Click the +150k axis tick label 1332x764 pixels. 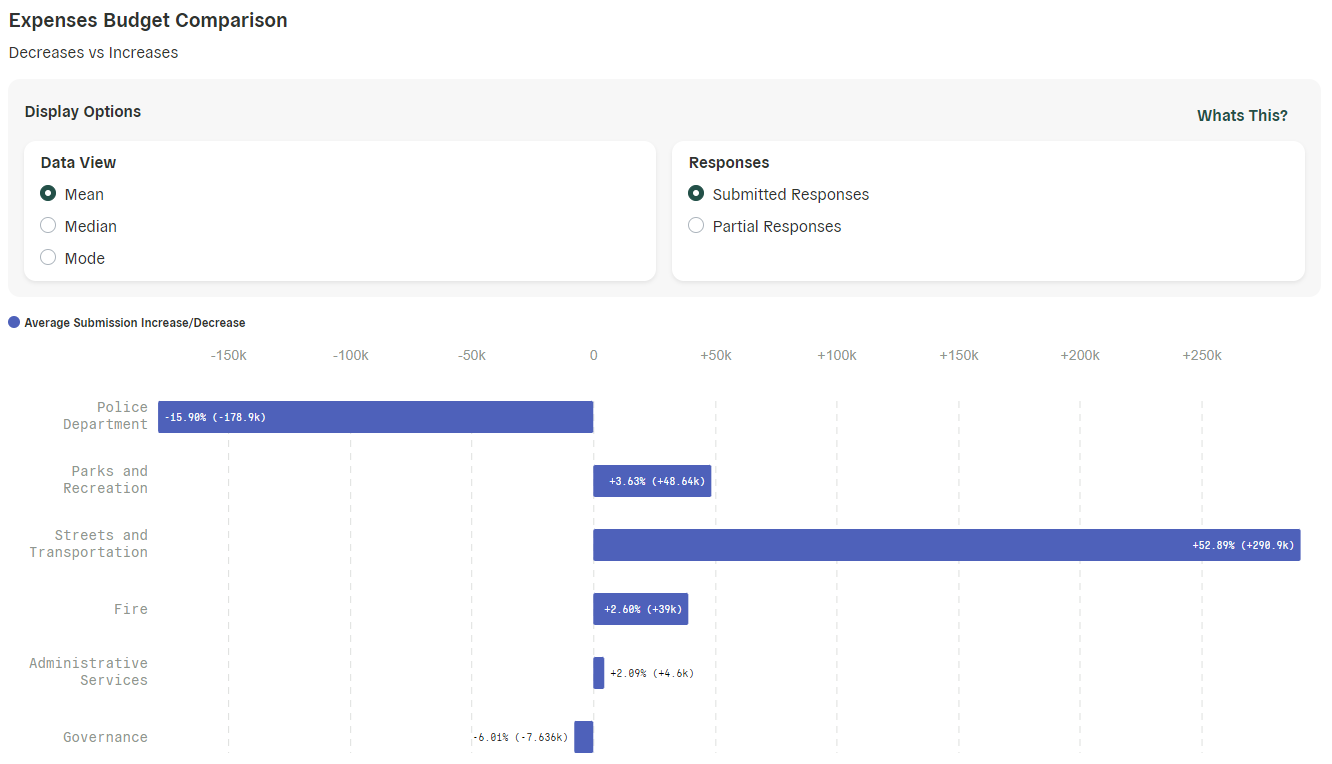[959, 356]
